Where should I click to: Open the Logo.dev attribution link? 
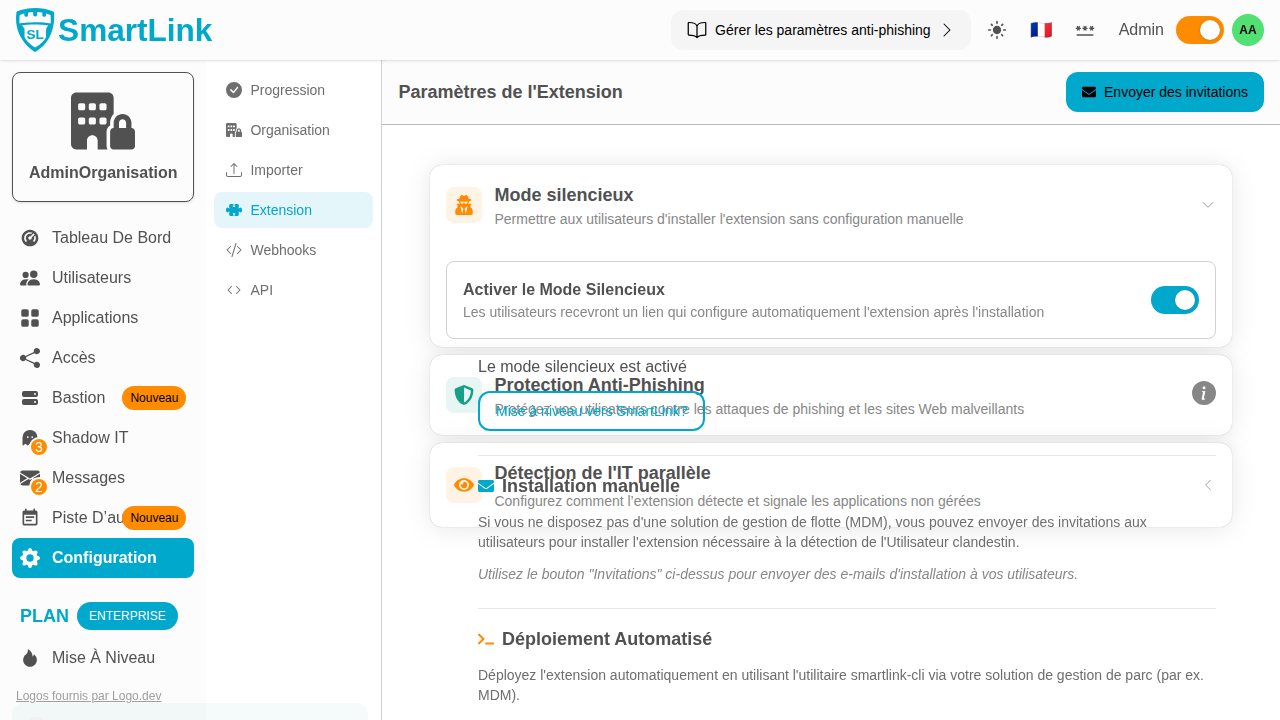pos(88,695)
